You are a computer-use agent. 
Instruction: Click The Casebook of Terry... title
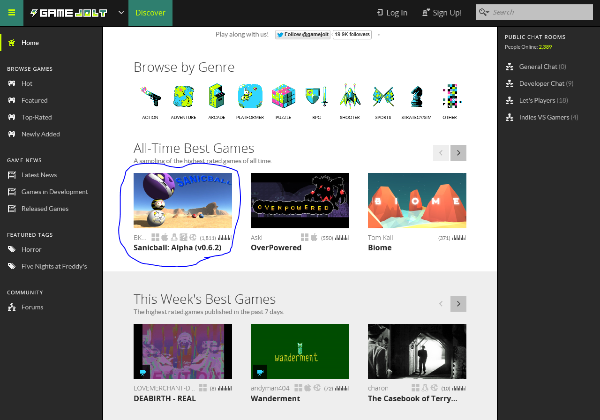(x=412, y=398)
